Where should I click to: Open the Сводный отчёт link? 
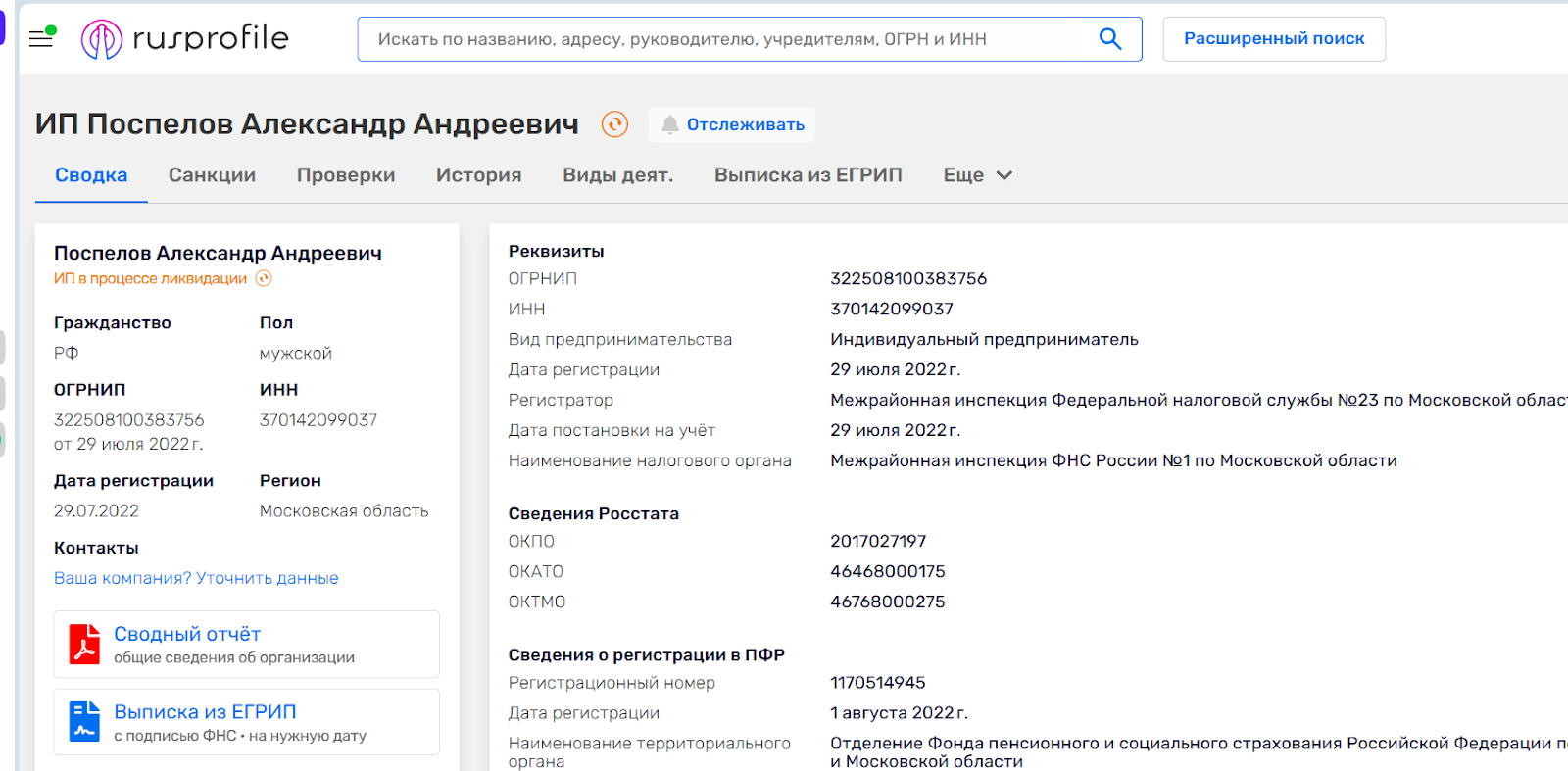coord(187,634)
